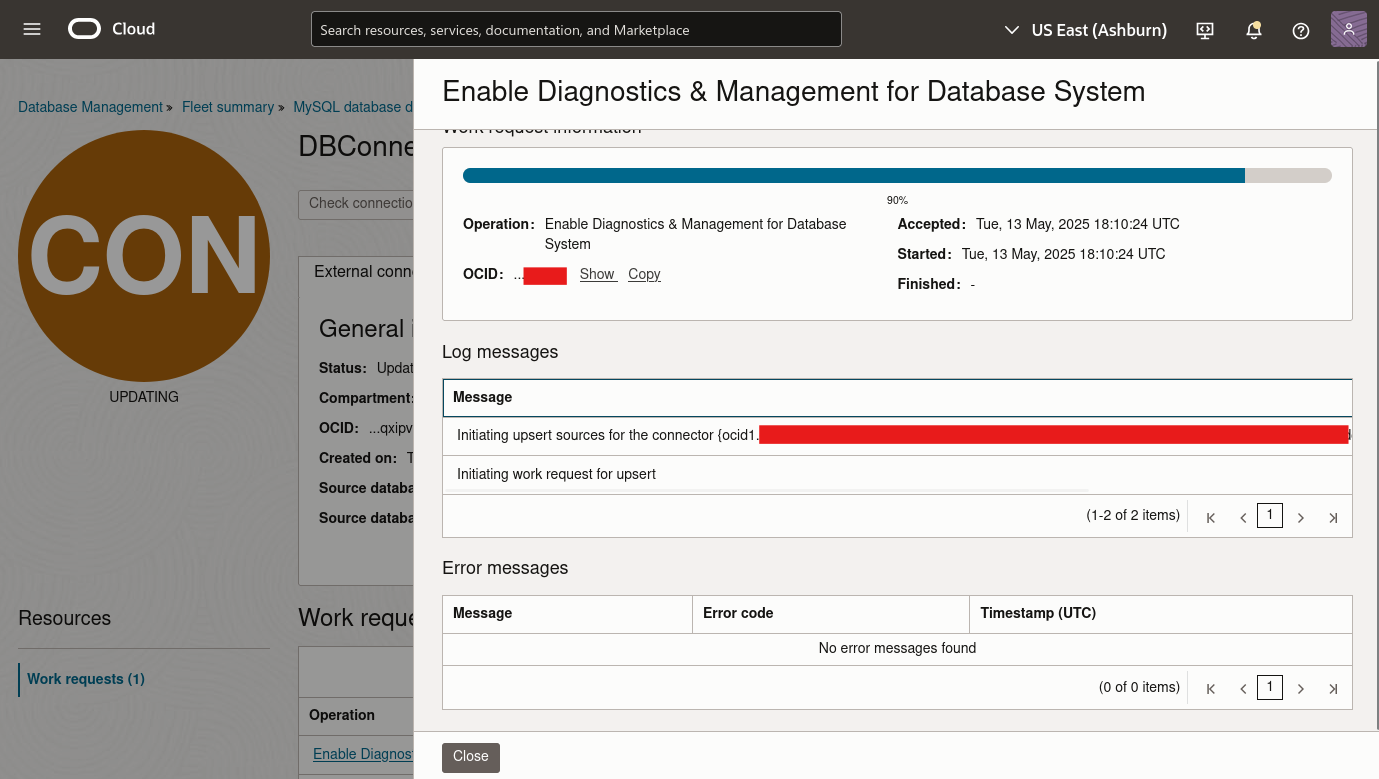Click the search resources input field
Viewport: 1379px width, 779px height.
[x=576, y=29]
